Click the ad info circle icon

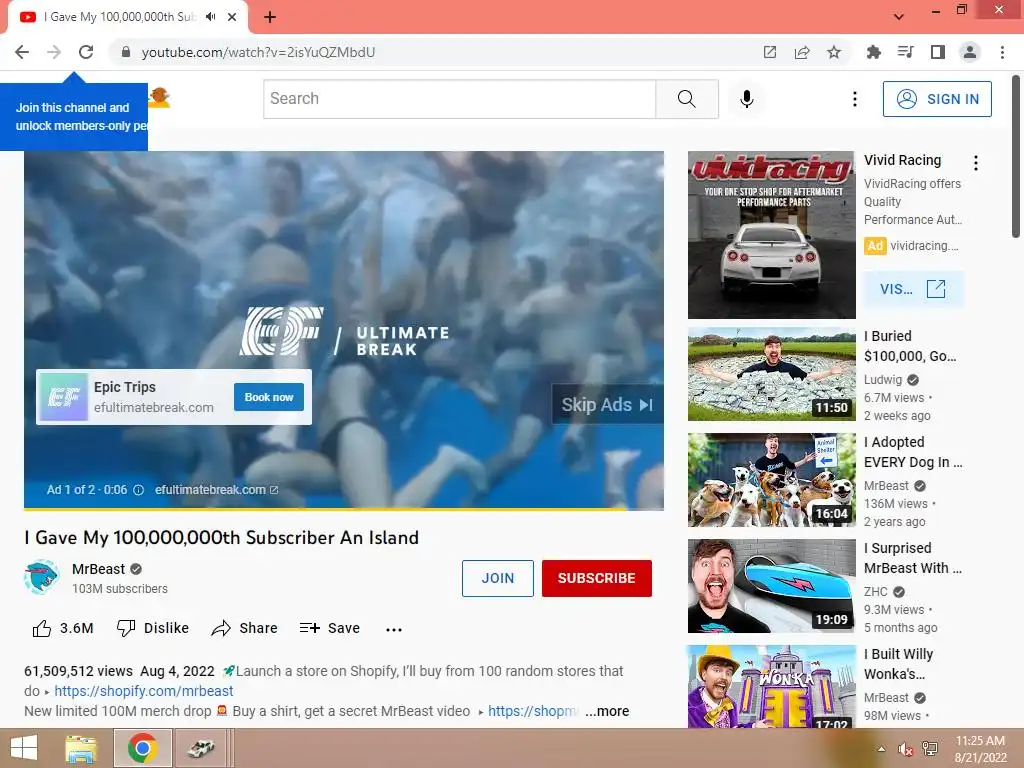click(138, 490)
